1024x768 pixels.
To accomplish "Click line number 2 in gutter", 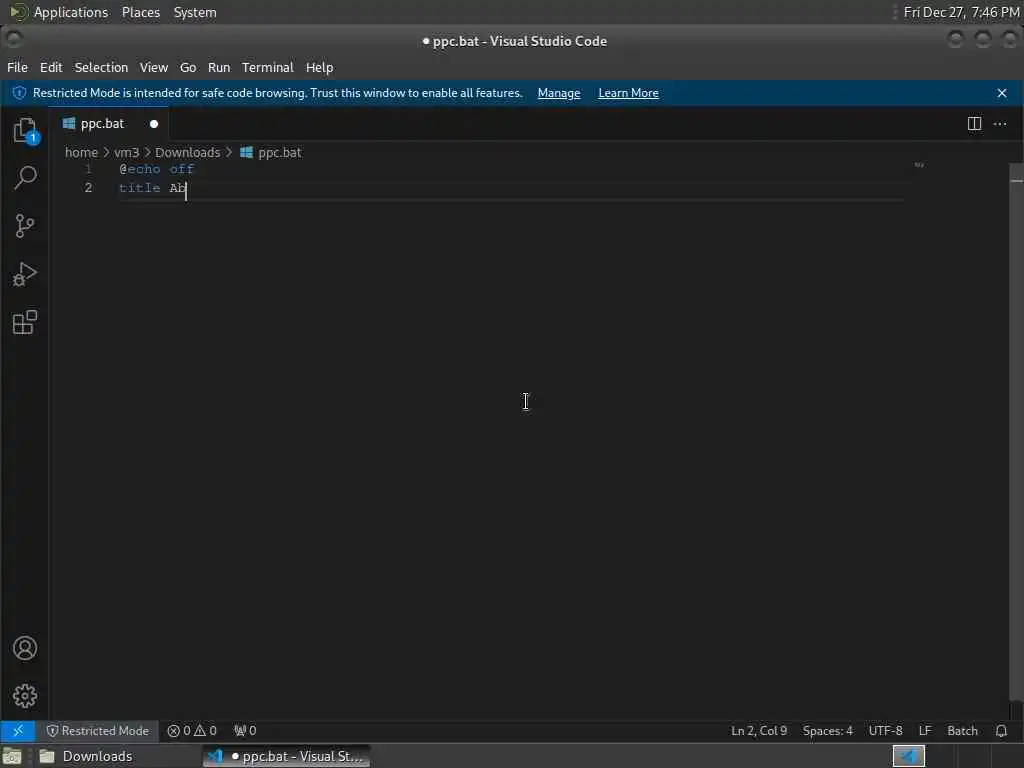I will (88, 188).
